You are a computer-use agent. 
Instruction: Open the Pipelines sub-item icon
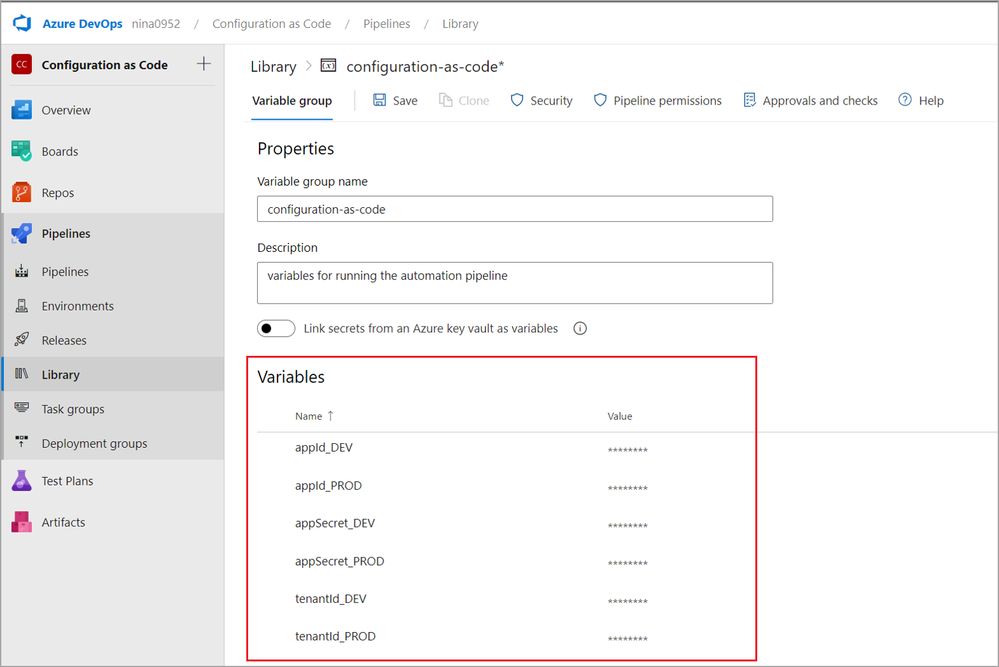pos(22,271)
